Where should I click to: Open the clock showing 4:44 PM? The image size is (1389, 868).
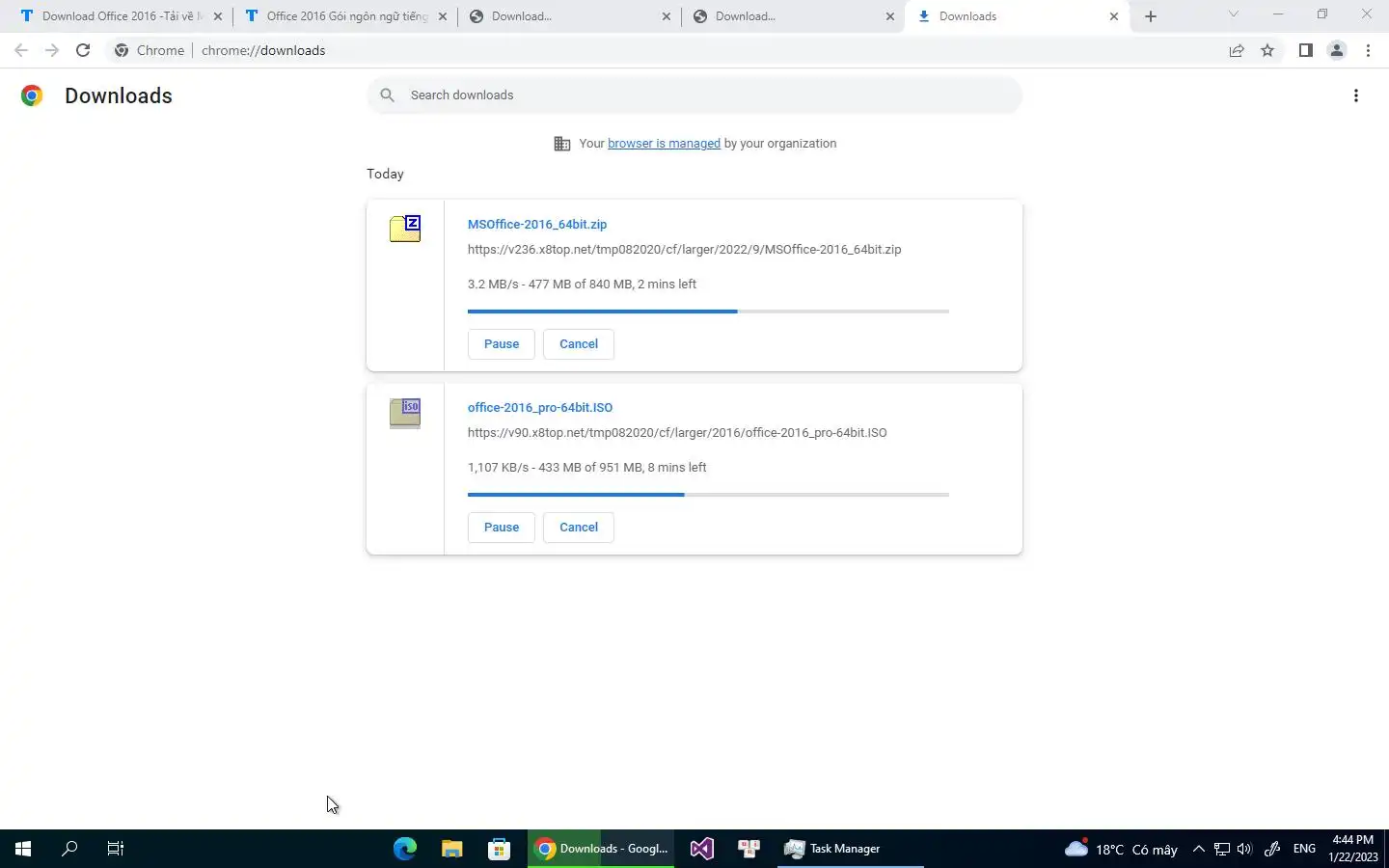[1352, 849]
